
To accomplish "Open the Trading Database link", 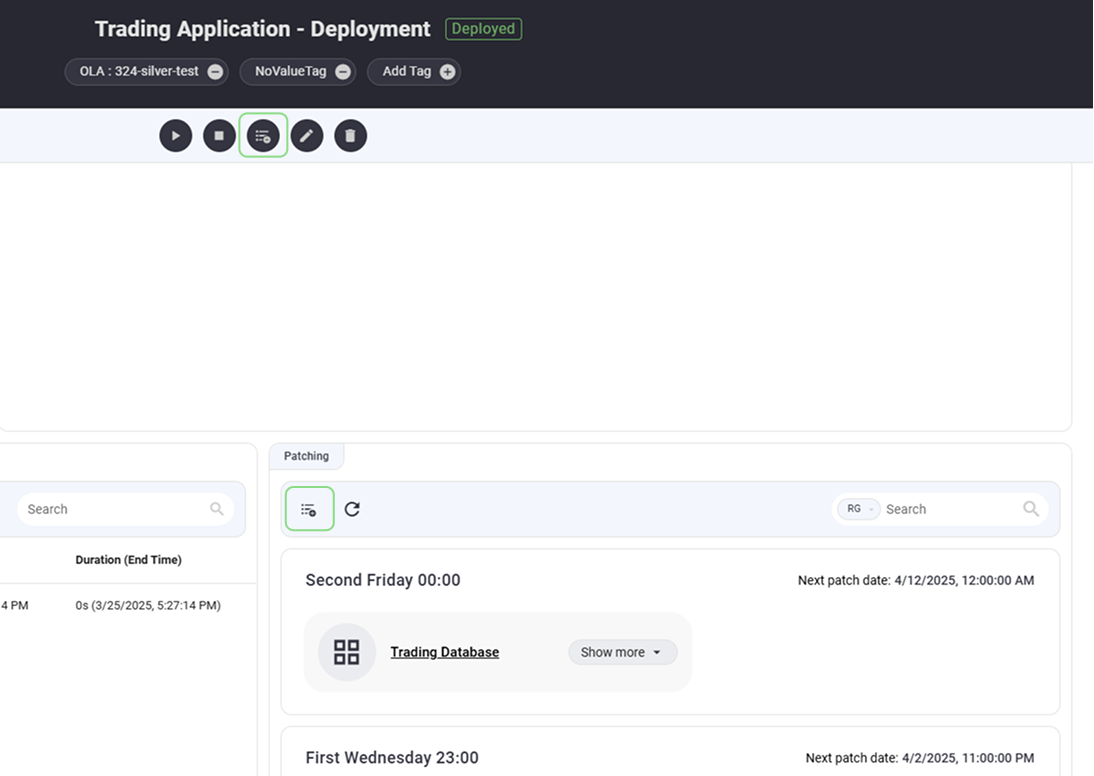I will pyautogui.click(x=444, y=652).
